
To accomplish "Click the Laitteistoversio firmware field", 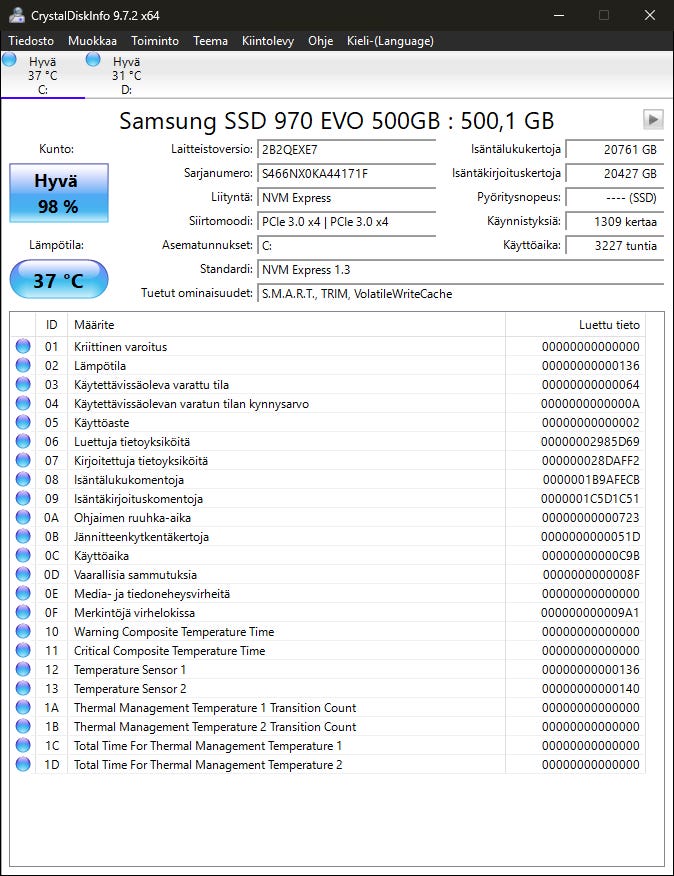I will (x=346, y=149).
